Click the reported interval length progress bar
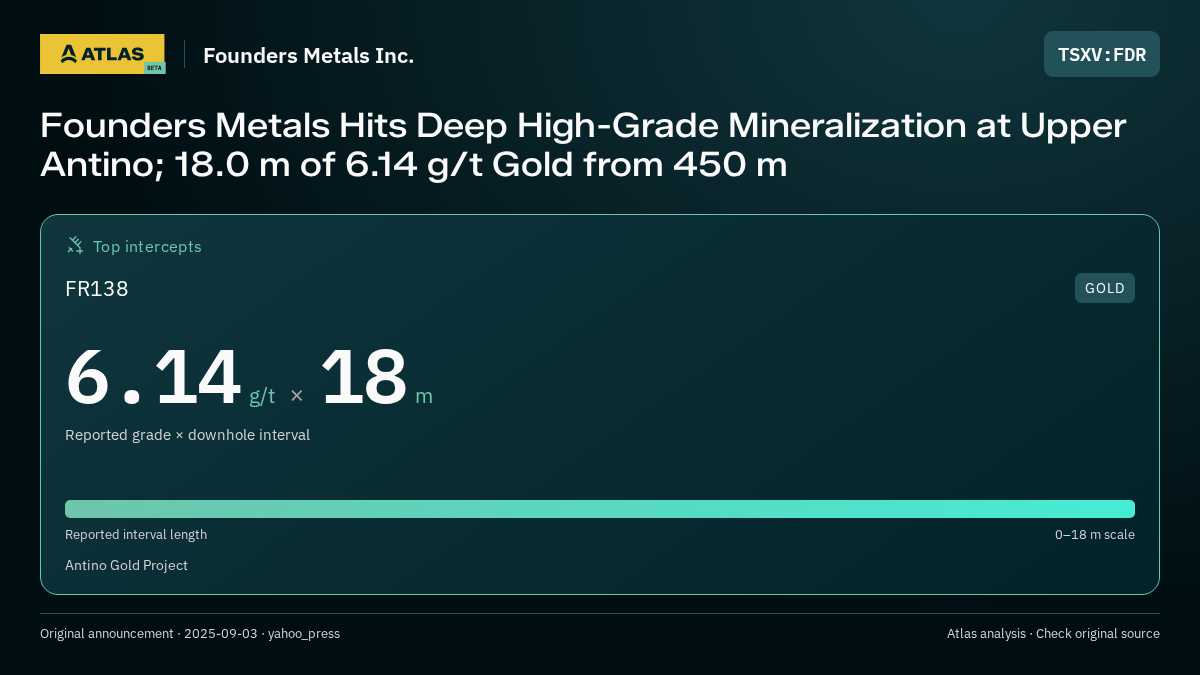Viewport: 1200px width, 675px height. [600, 509]
